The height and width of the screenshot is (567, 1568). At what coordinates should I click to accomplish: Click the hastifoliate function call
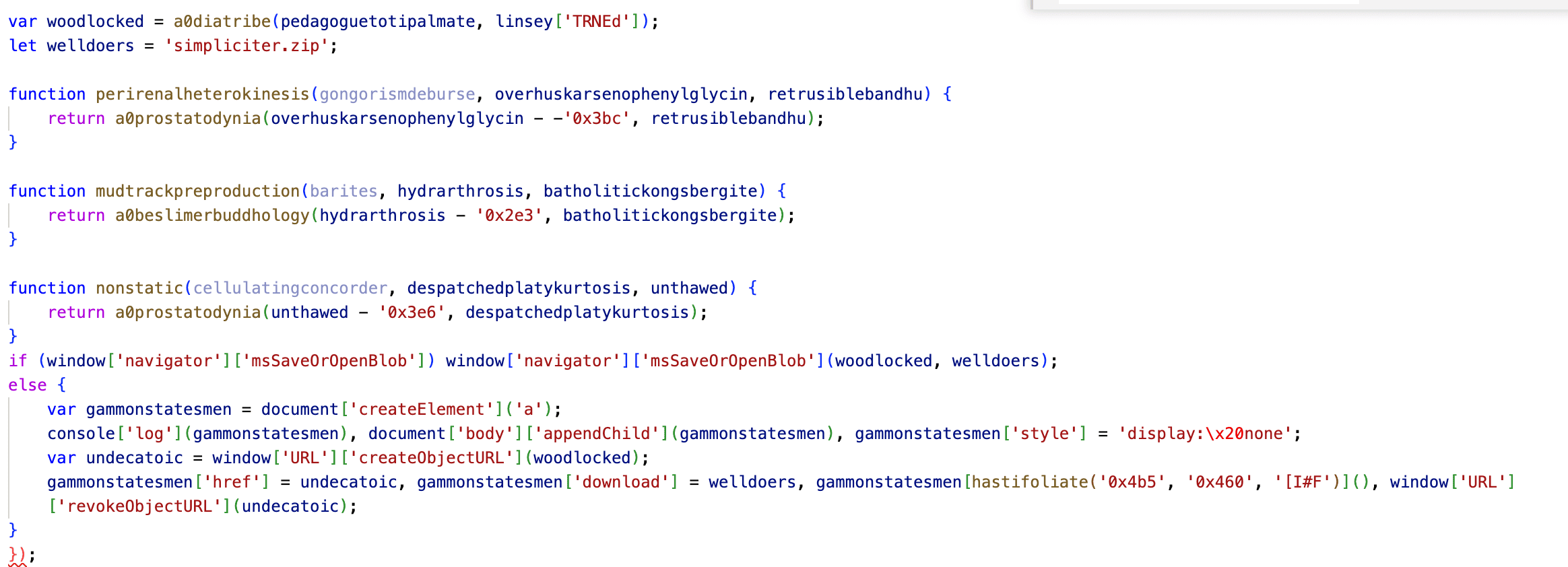click(1029, 482)
